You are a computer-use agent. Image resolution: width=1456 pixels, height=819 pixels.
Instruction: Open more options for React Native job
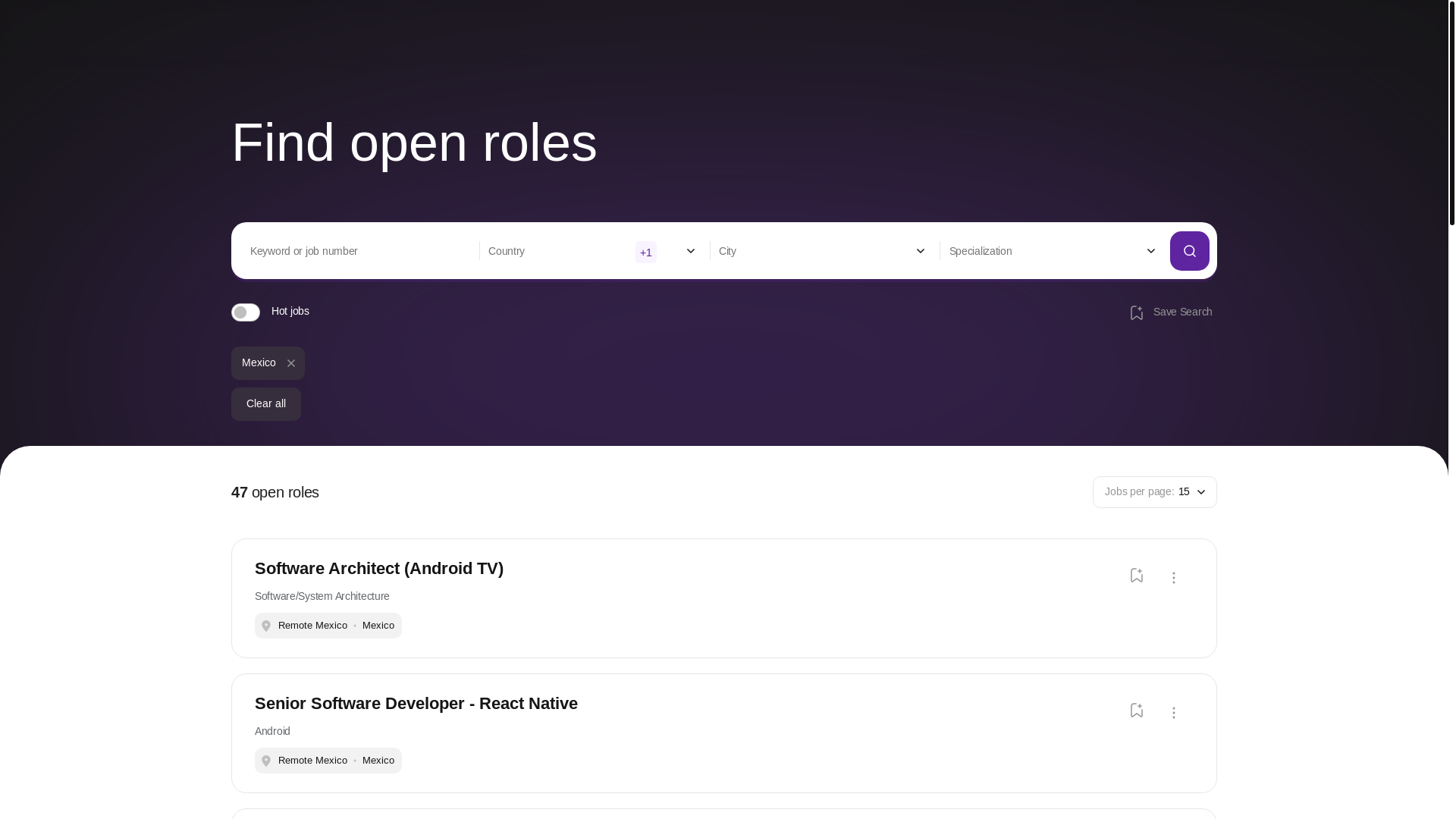1173,713
